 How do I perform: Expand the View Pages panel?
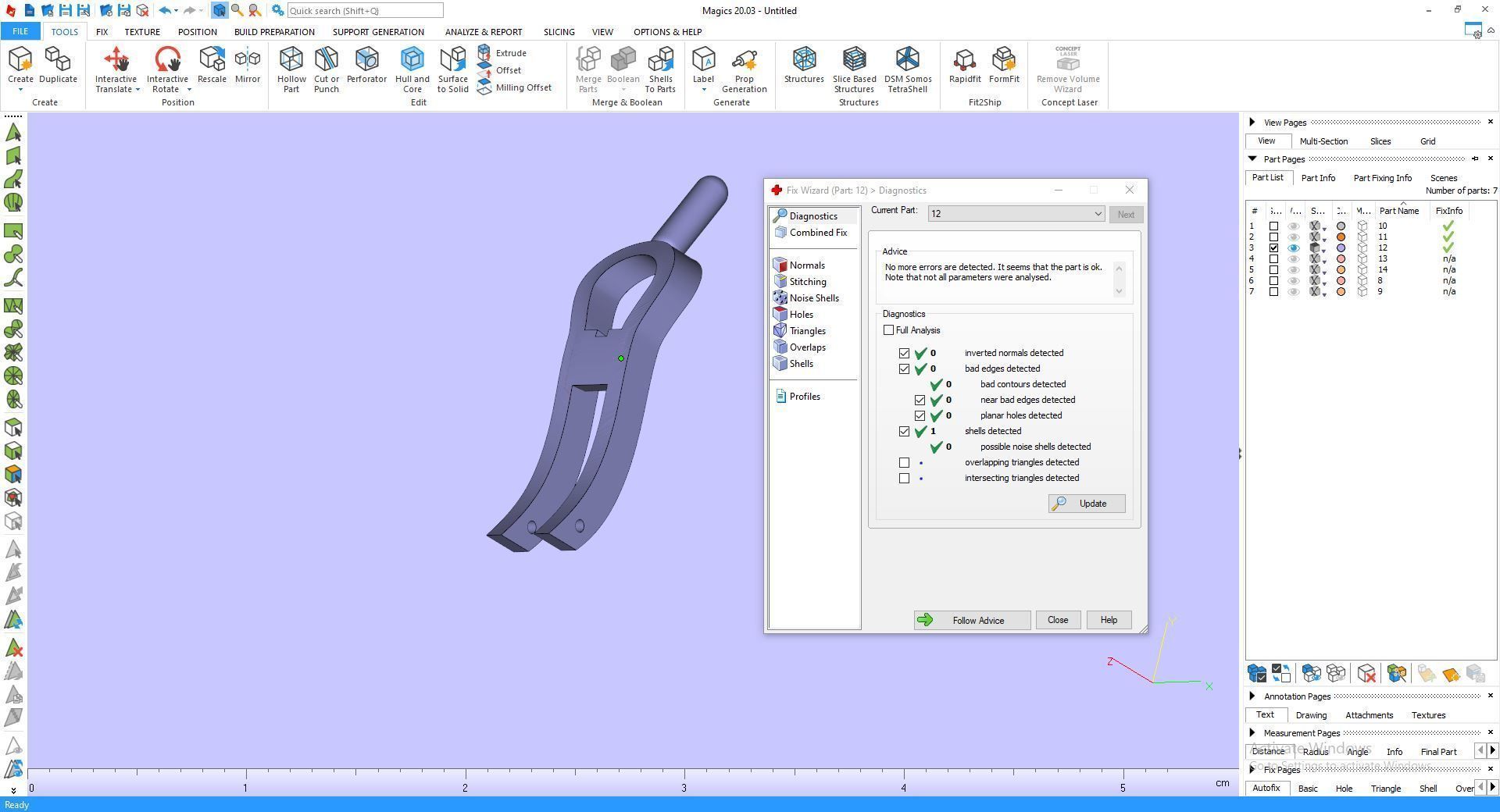pos(1252,122)
